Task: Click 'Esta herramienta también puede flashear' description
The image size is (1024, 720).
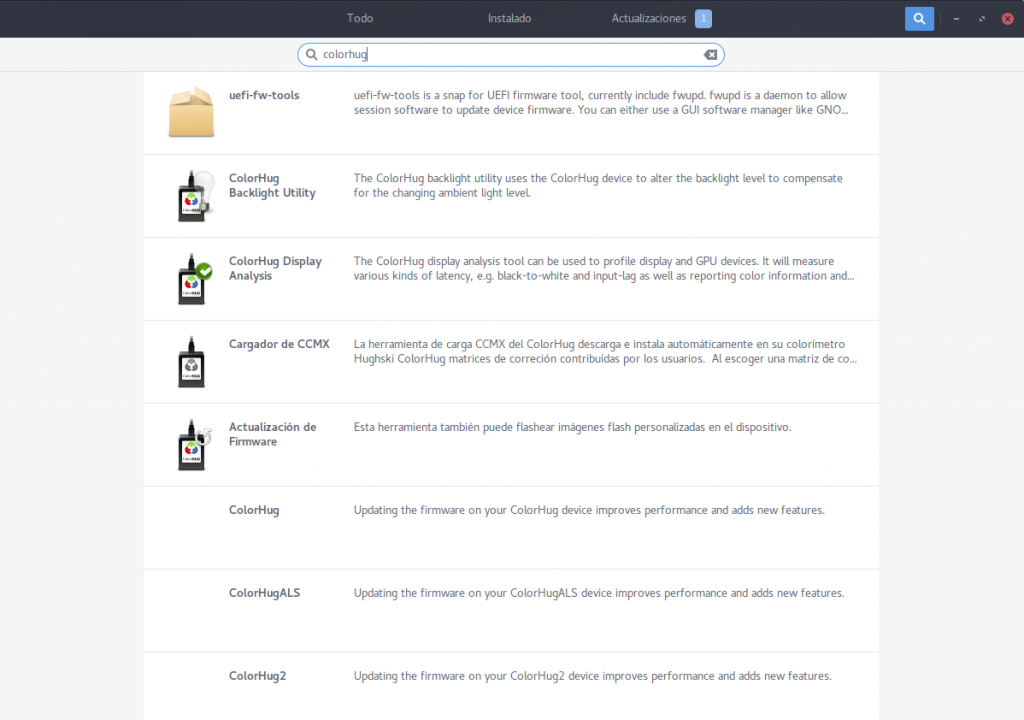Action: [x=573, y=427]
